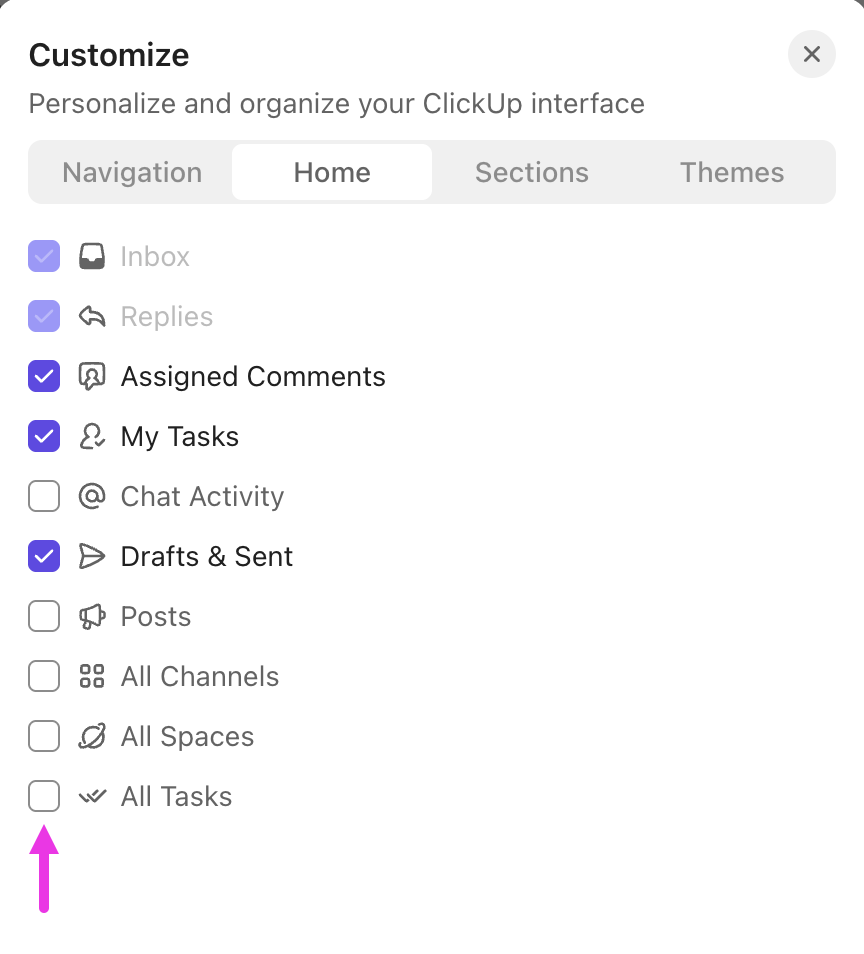Click the Replies arrow icon
This screenshot has width=864, height=954.
point(92,316)
